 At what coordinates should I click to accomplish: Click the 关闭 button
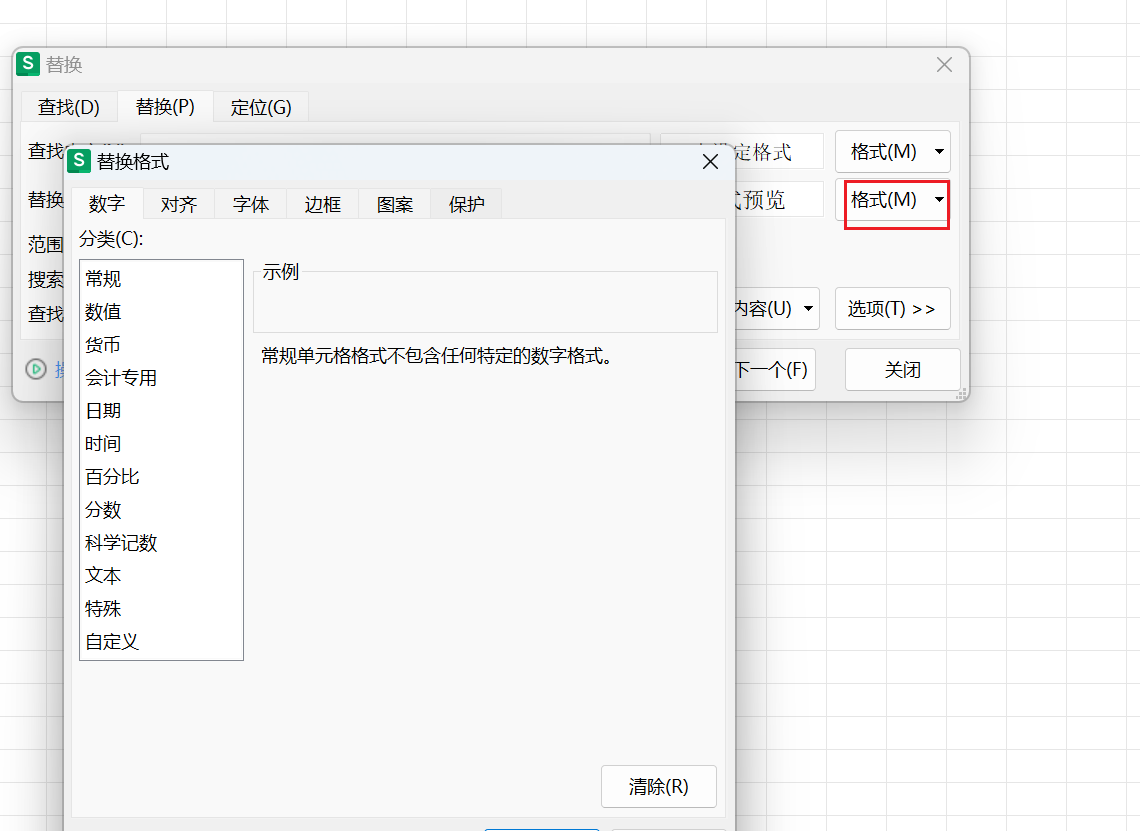(902, 370)
